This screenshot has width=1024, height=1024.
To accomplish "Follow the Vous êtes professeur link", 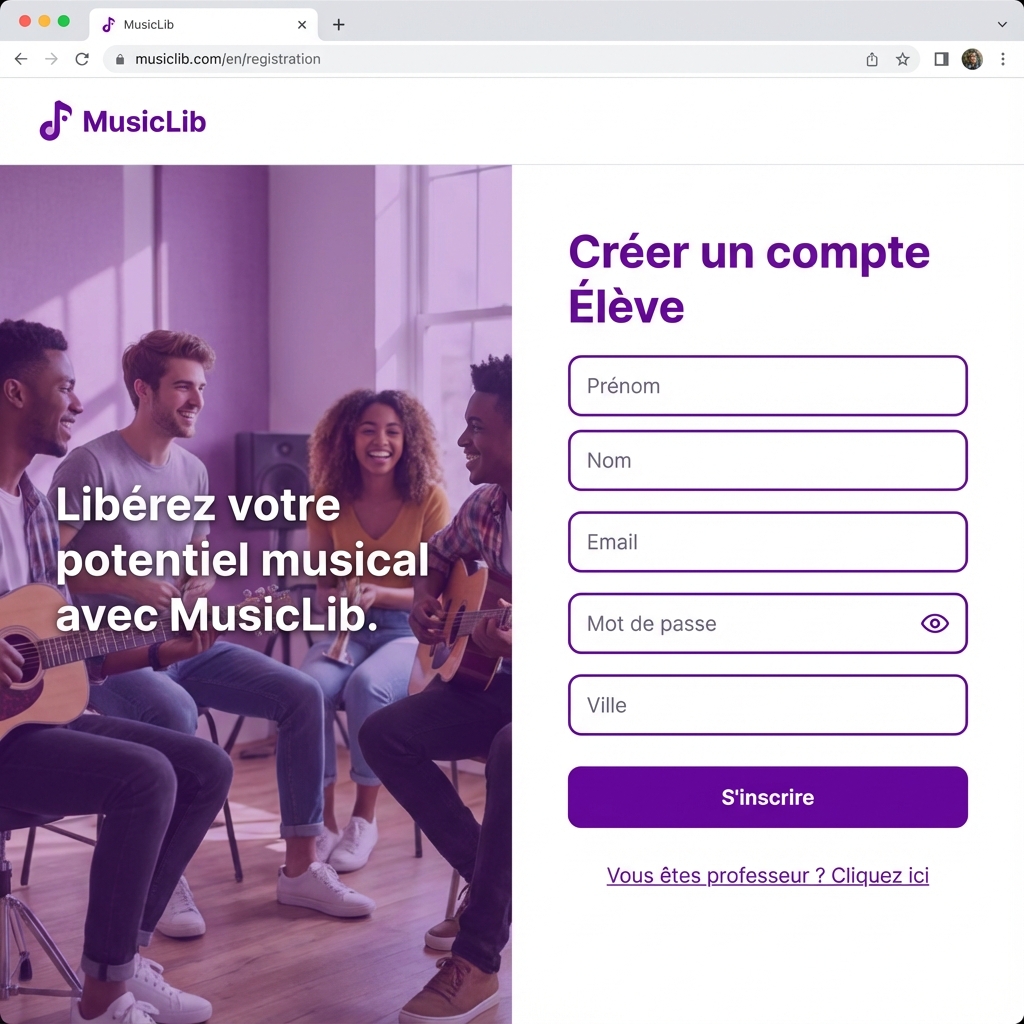I will pos(767,875).
